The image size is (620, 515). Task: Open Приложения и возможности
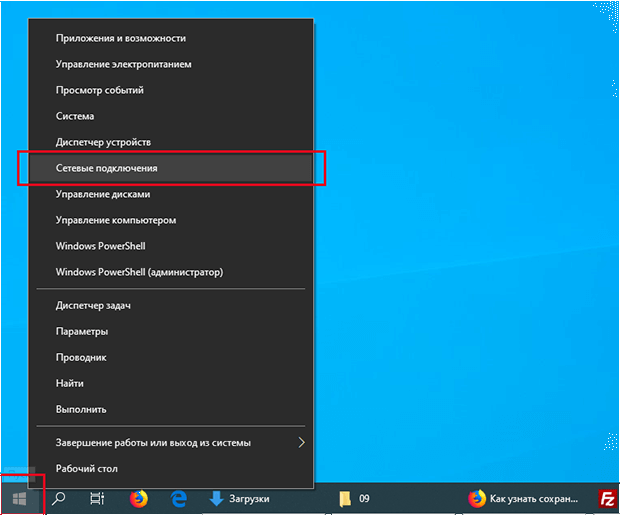point(171,38)
